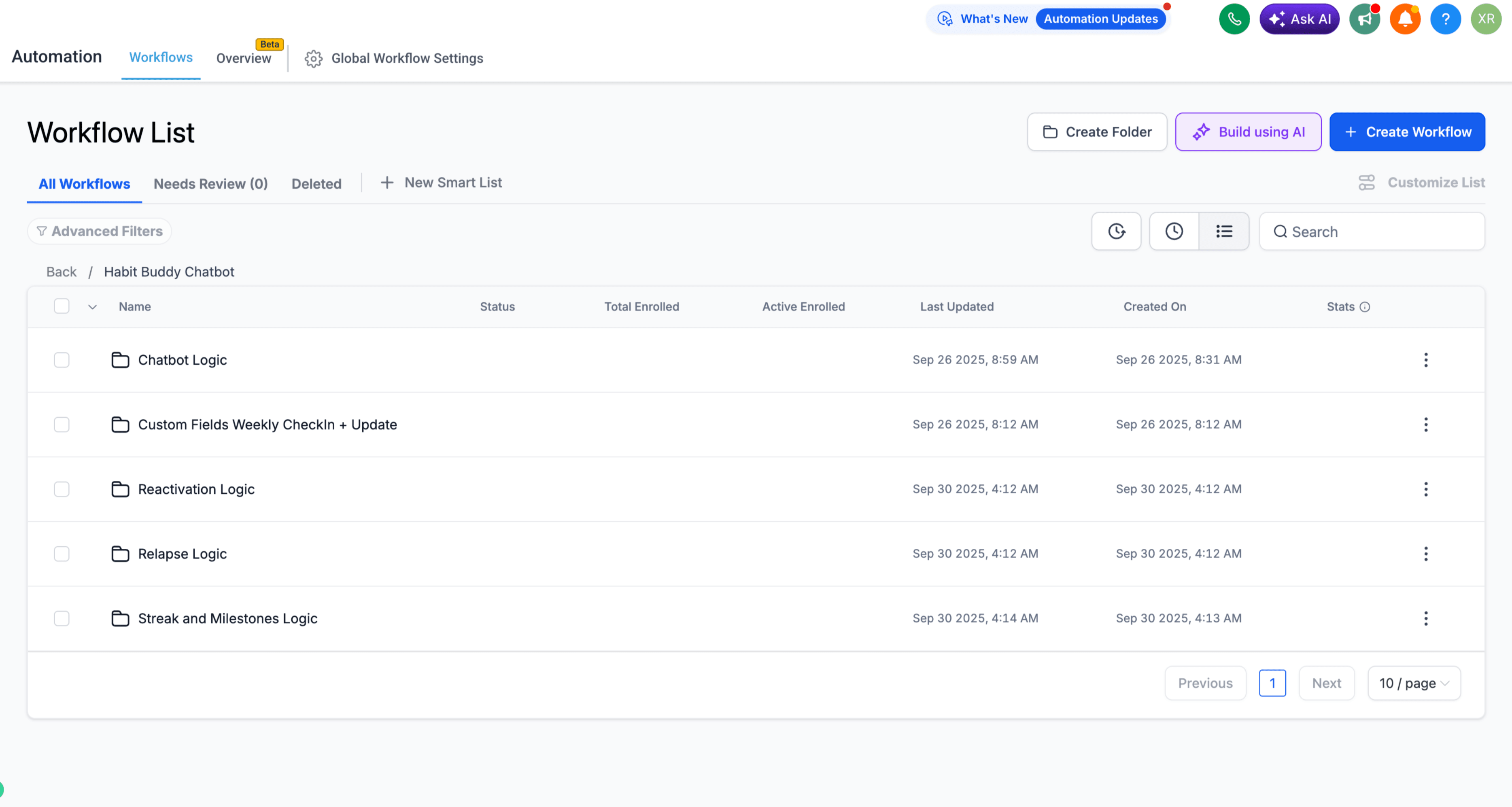Screen dimensions: 1512x807
Task: Click the Automation Updates pill
Action: point(1100,19)
